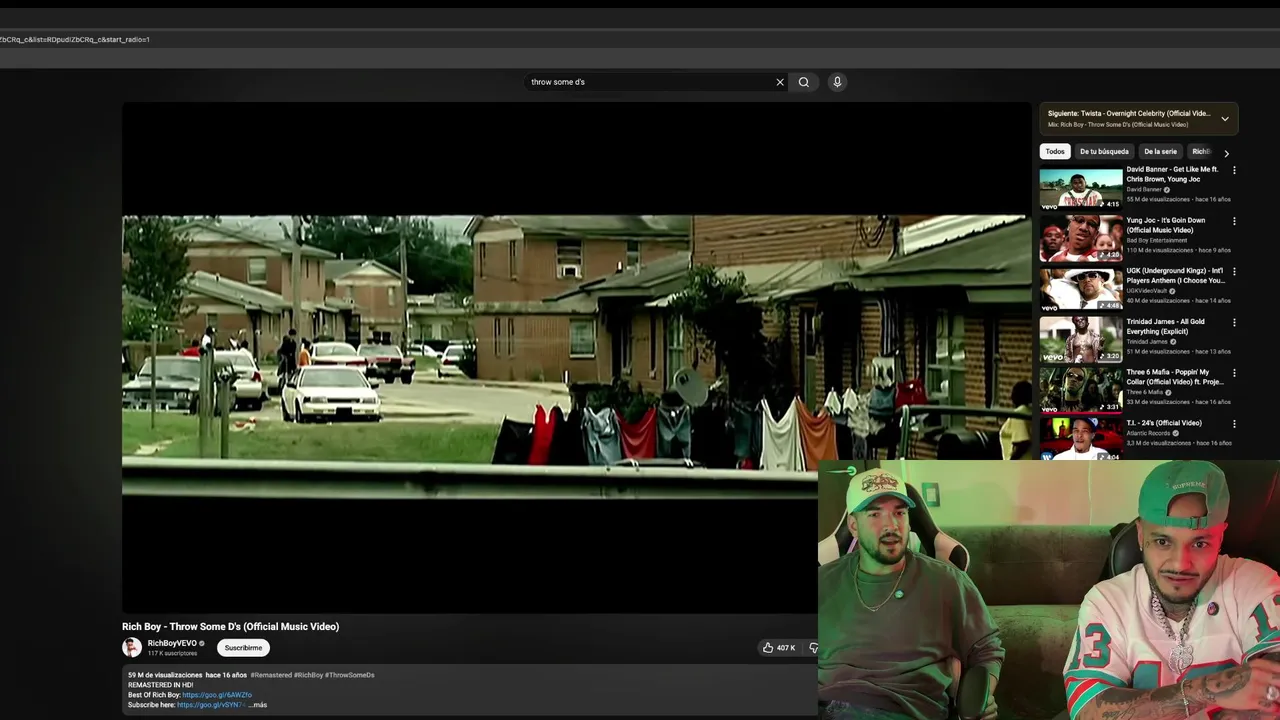Screen dimensions: 1280x720
Task: Click the magnifying glass search icon
Action: pos(804,82)
